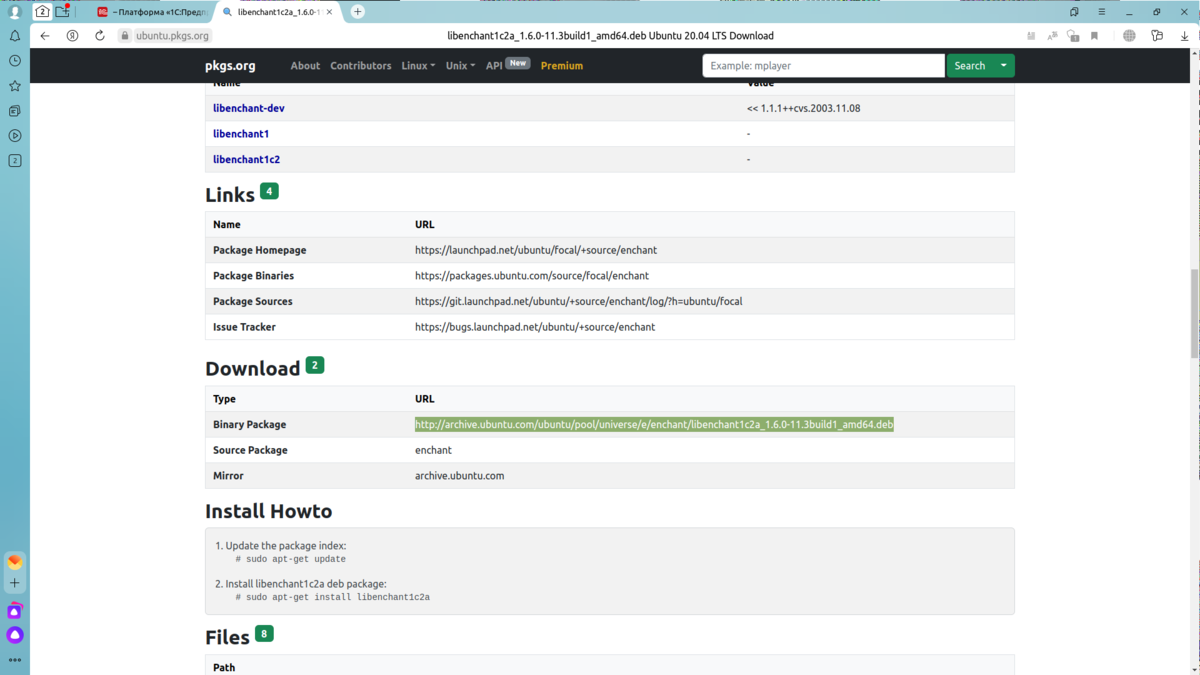This screenshot has height=675, width=1200.
Task: Click the archive.ubuntu.com Mirror value
Action: tap(460, 476)
